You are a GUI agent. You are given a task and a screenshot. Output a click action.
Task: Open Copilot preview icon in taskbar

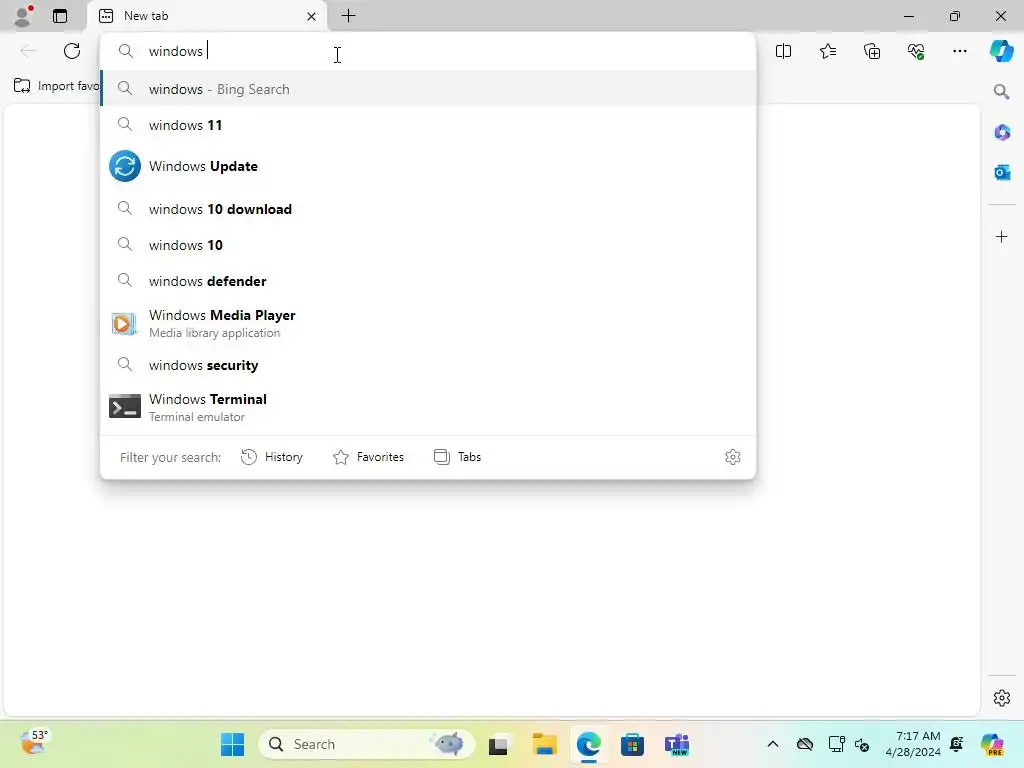pyautogui.click(x=992, y=744)
